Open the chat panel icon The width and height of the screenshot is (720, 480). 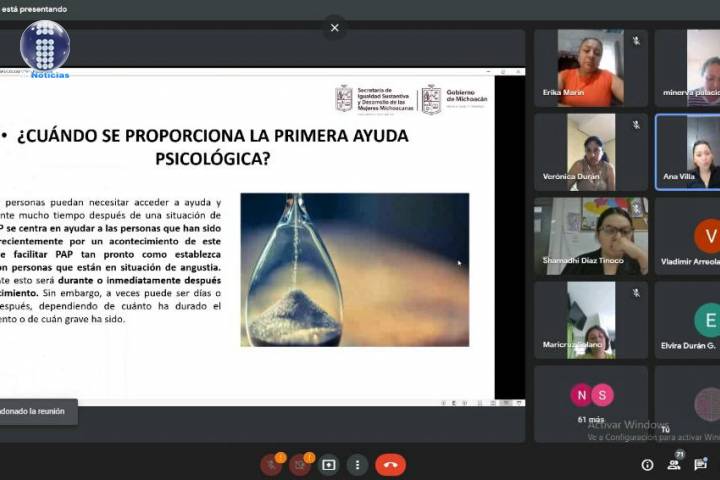702,465
